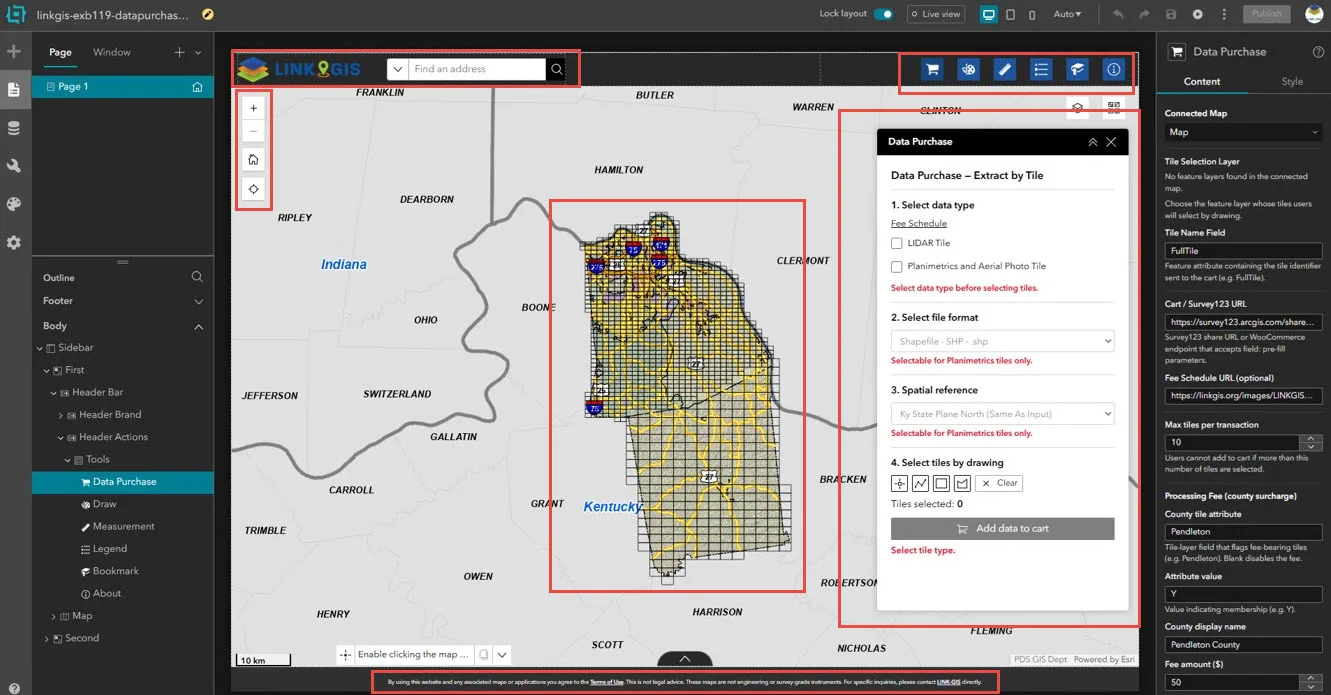
Task: Open the Theme palette panel
Action: coord(14,204)
